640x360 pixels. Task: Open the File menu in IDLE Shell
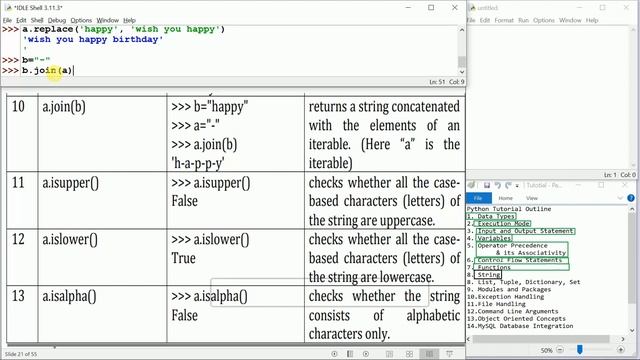point(7,20)
